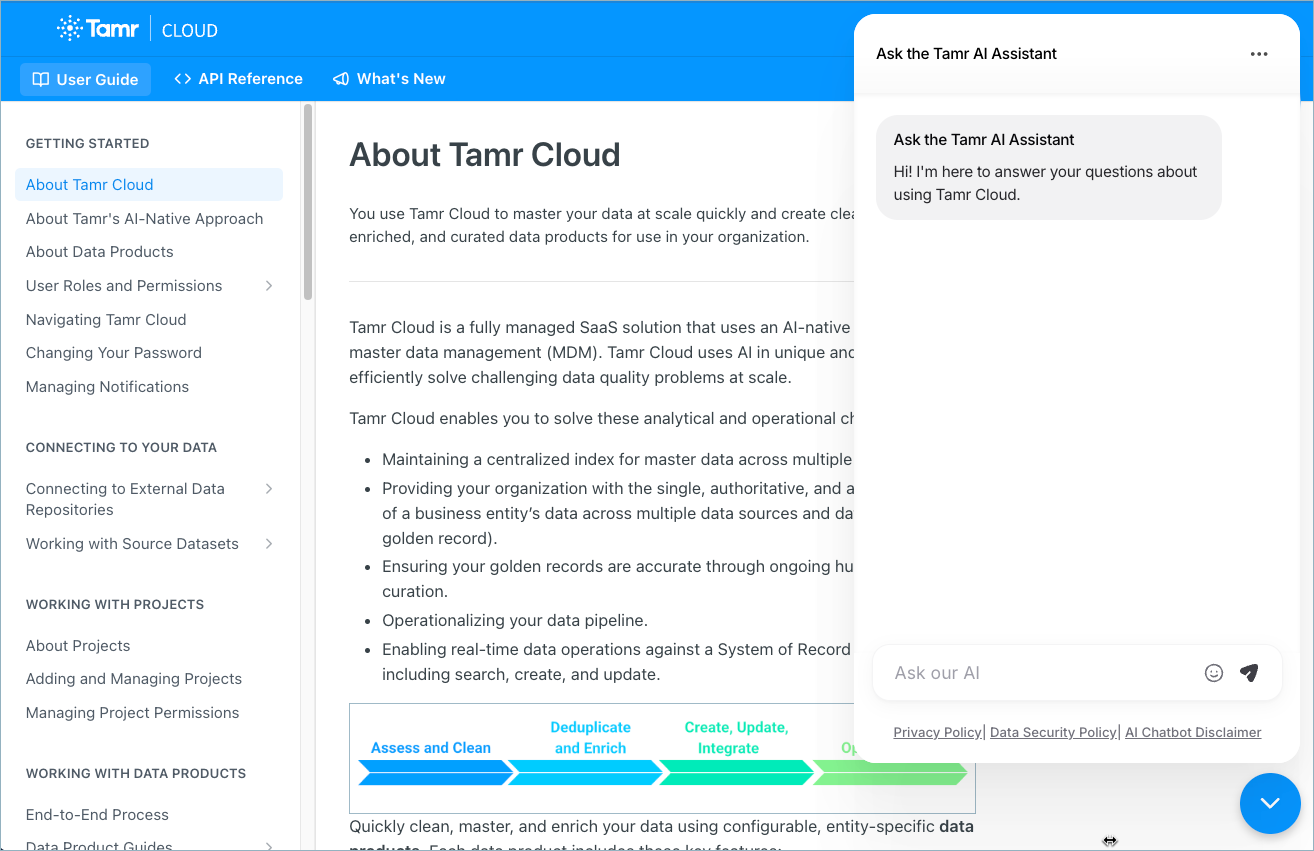Open the AI Chatbot Disclaimer link
Image resolution: width=1314 pixels, height=851 pixels.
(x=1193, y=733)
